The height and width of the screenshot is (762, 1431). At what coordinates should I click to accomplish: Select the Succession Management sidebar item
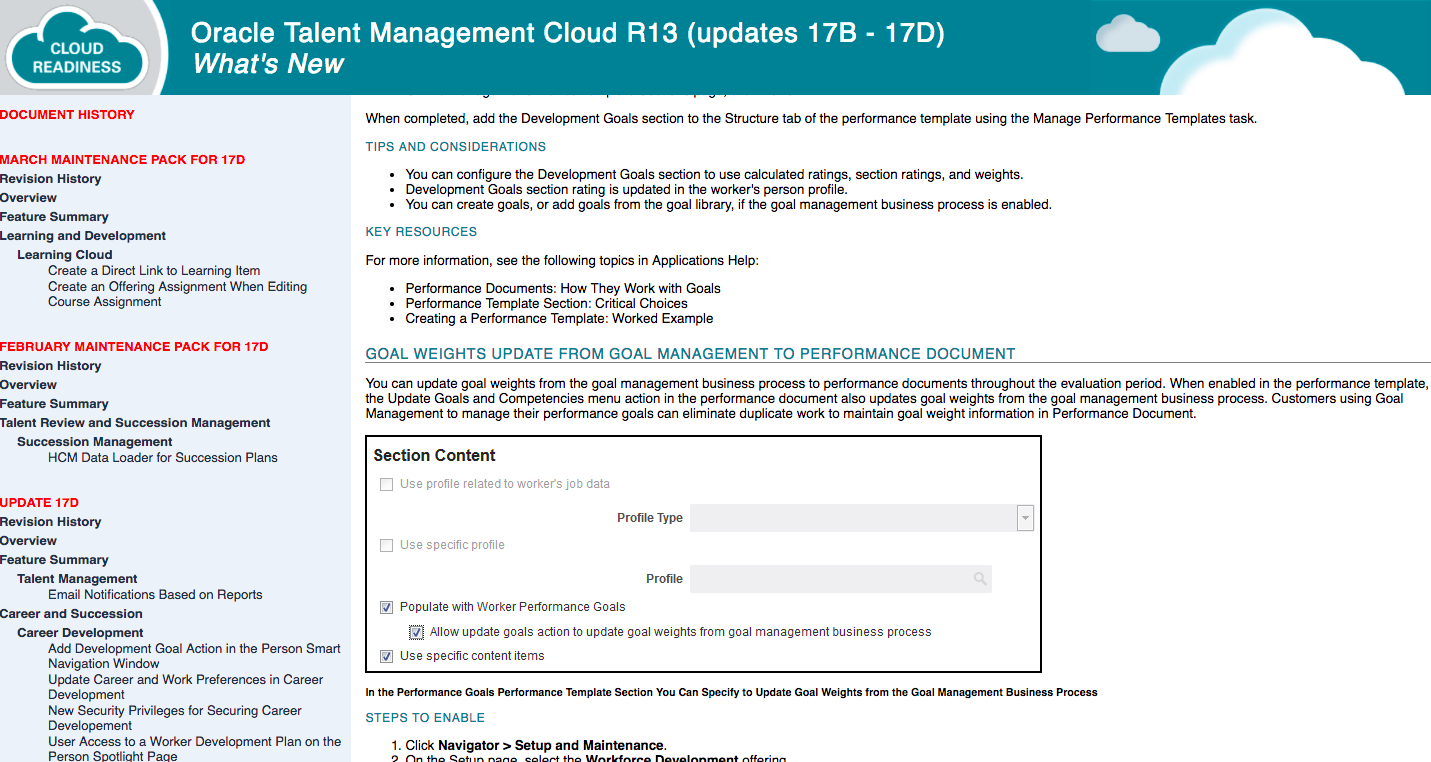click(95, 442)
